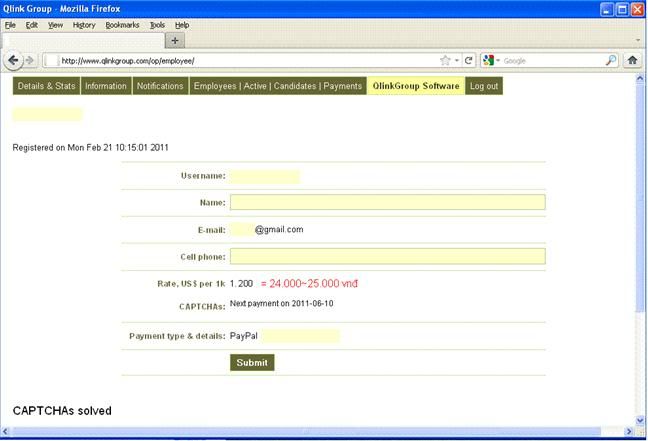Viewport: 648px width, 441px height.
Task: Click the horizontal scrollbar right arrow
Action: (629, 431)
